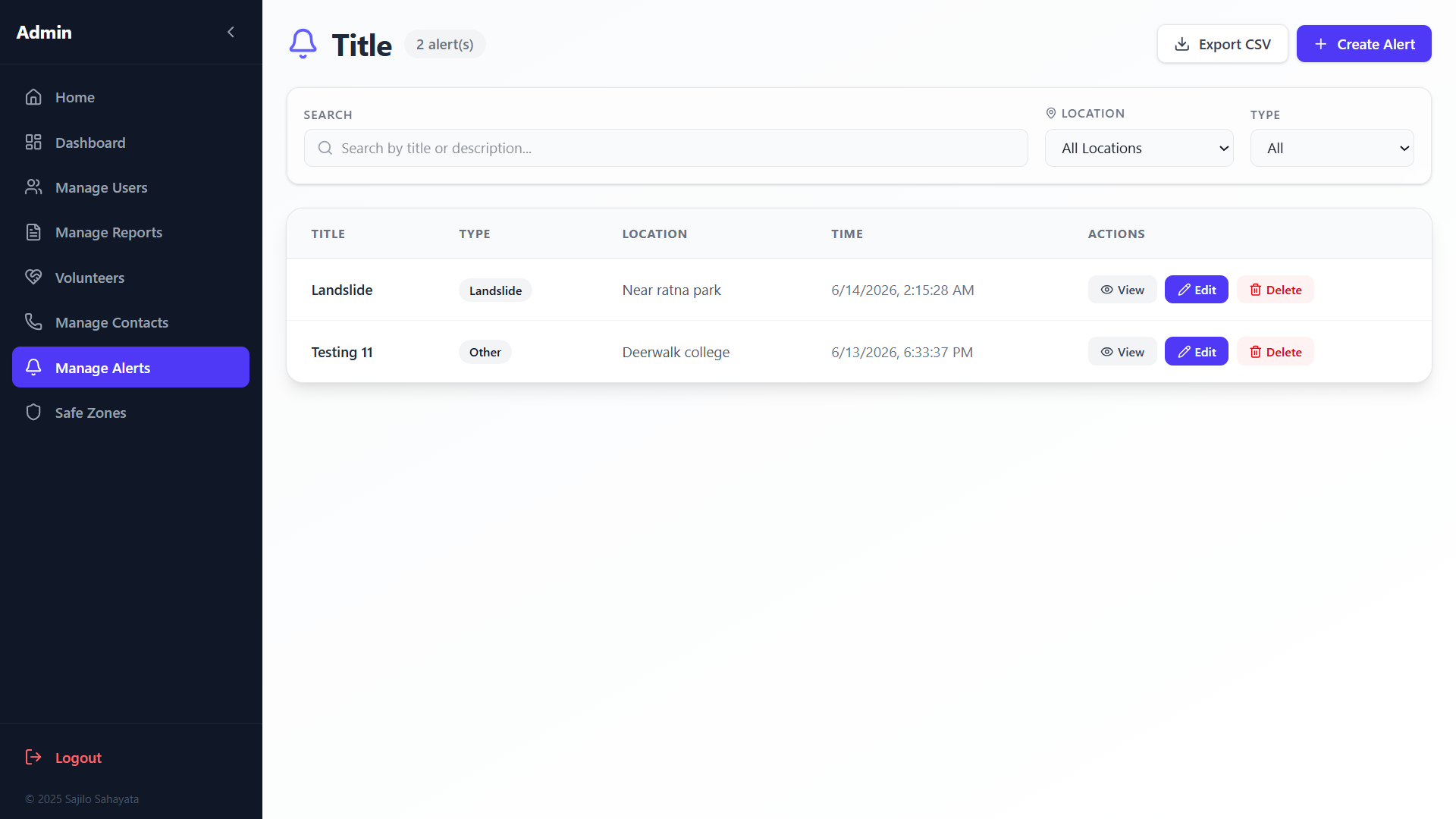
Task: Edit the Testing 11 alert
Action: pos(1196,352)
